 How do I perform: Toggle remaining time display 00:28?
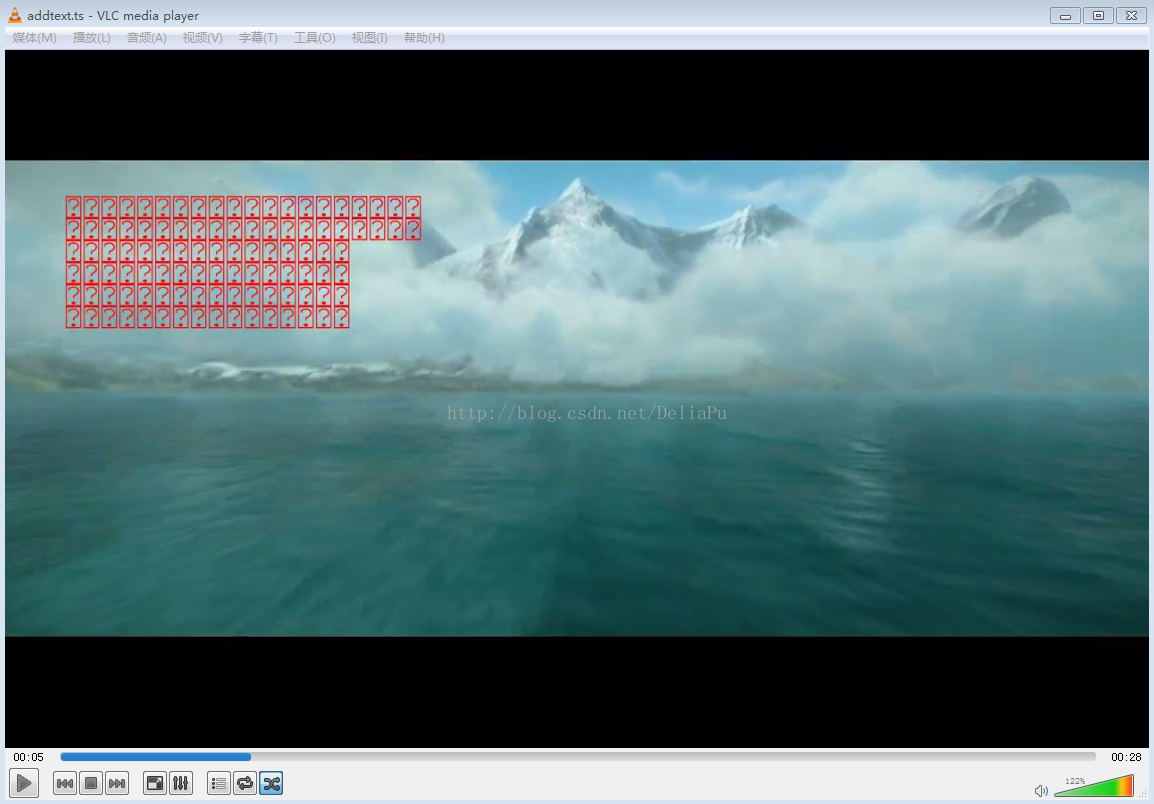coord(1126,757)
